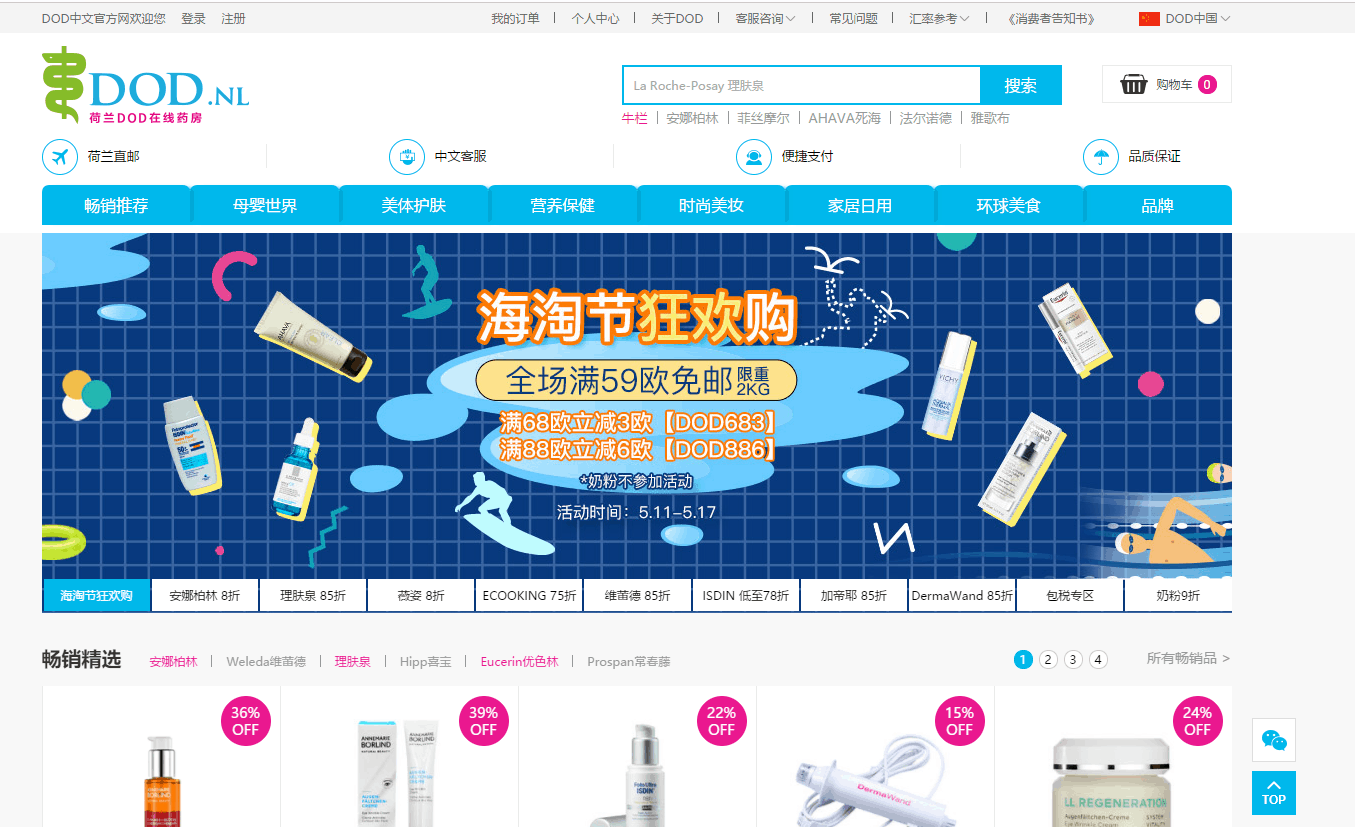Expand the 客服咨询 dropdown
The image size is (1355, 827).
[765, 18]
